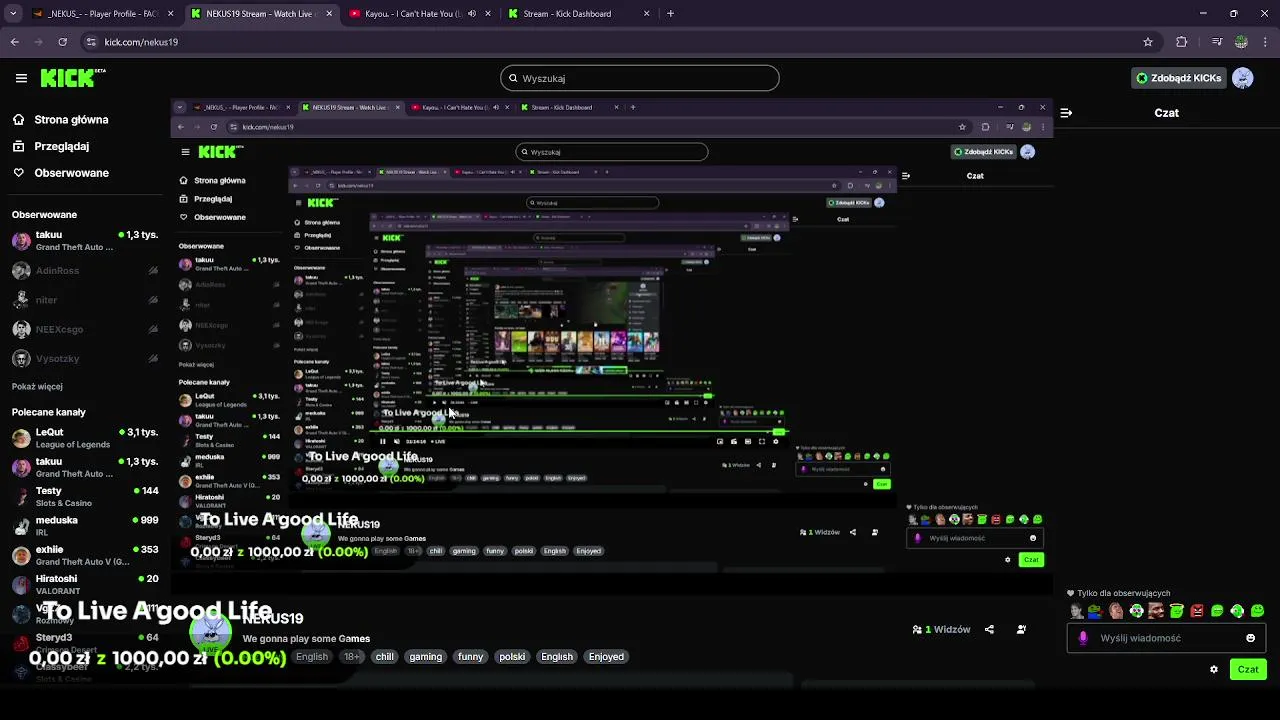Focus the Wyszukaj search field
The width and height of the screenshot is (1280, 720).
(640, 78)
